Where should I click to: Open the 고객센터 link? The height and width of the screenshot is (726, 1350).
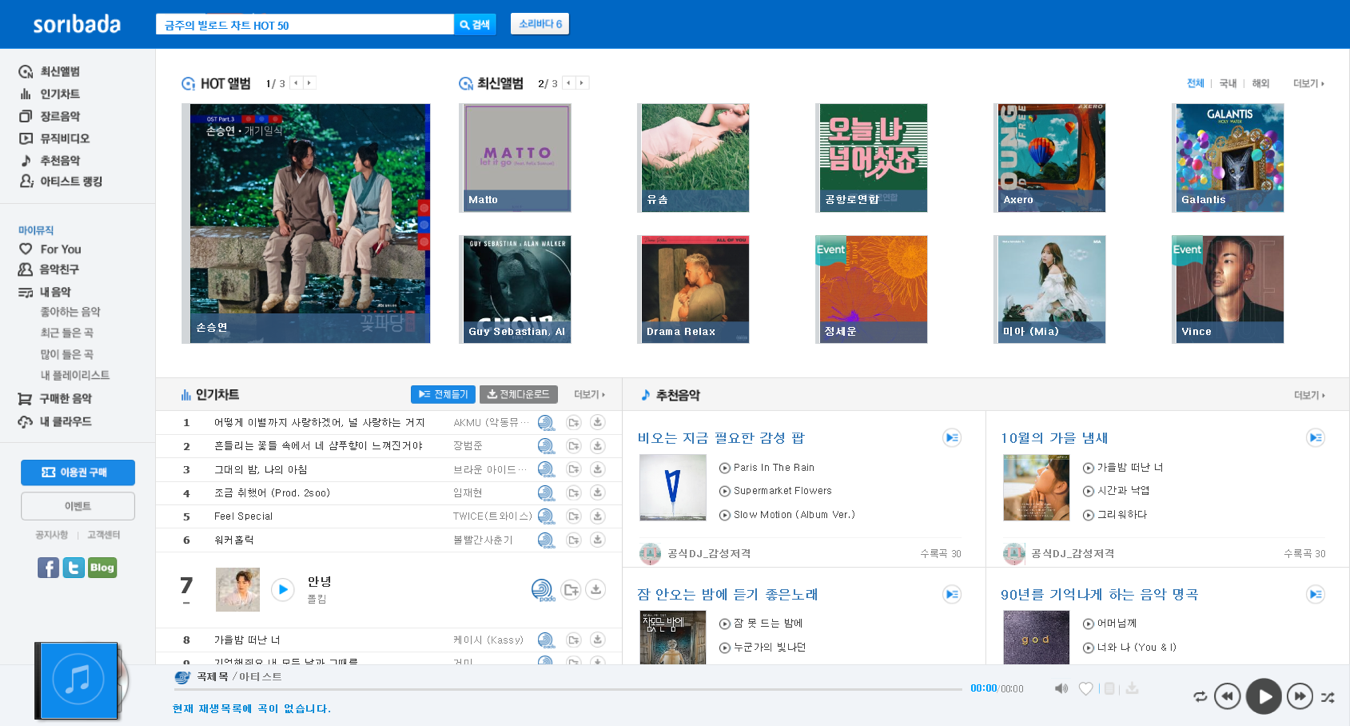click(x=103, y=535)
